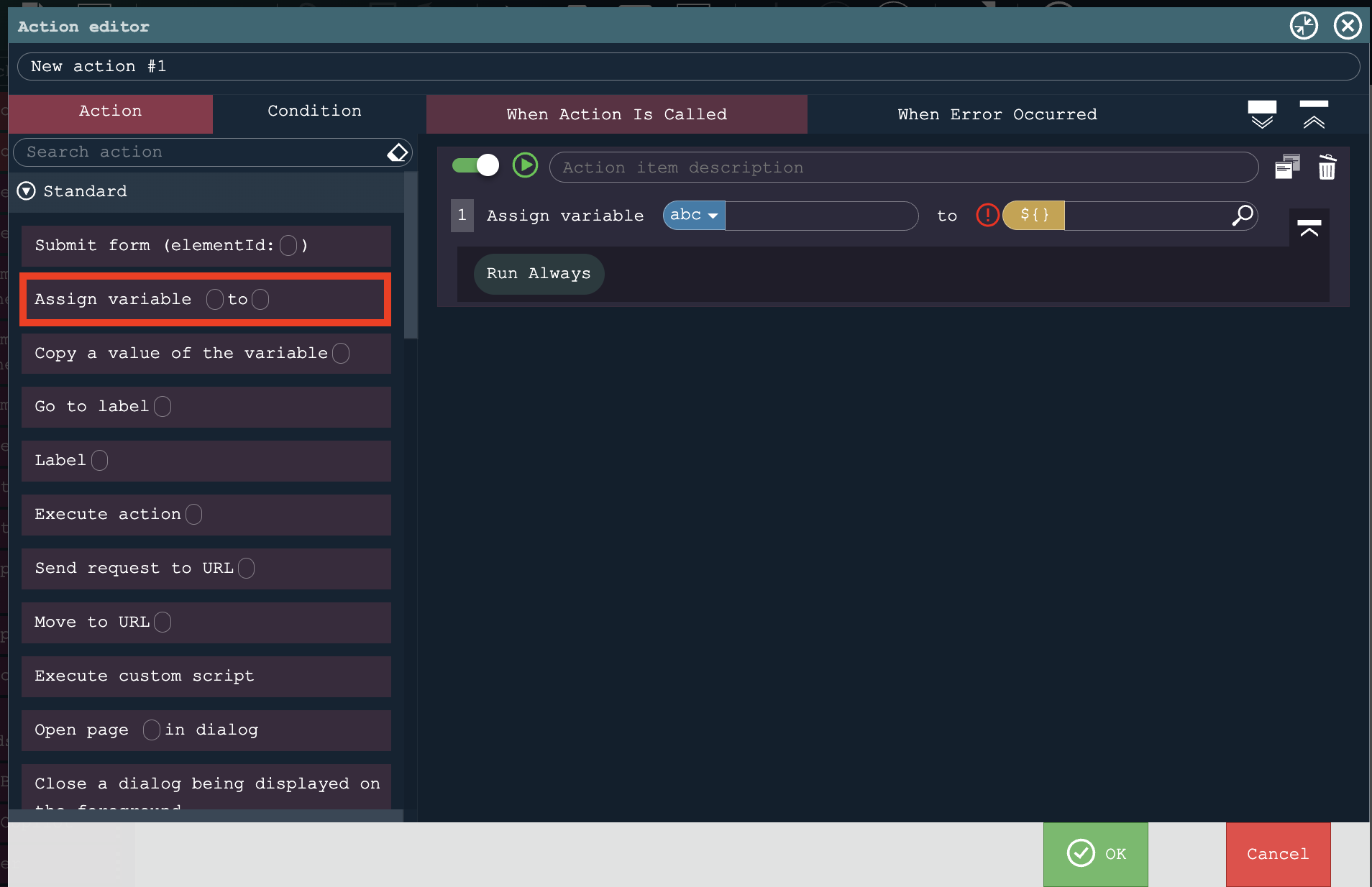Click the expand all arrows icon
This screenshot has width=1372, height=887.
pyautogui.click(x=1262, y=114)
